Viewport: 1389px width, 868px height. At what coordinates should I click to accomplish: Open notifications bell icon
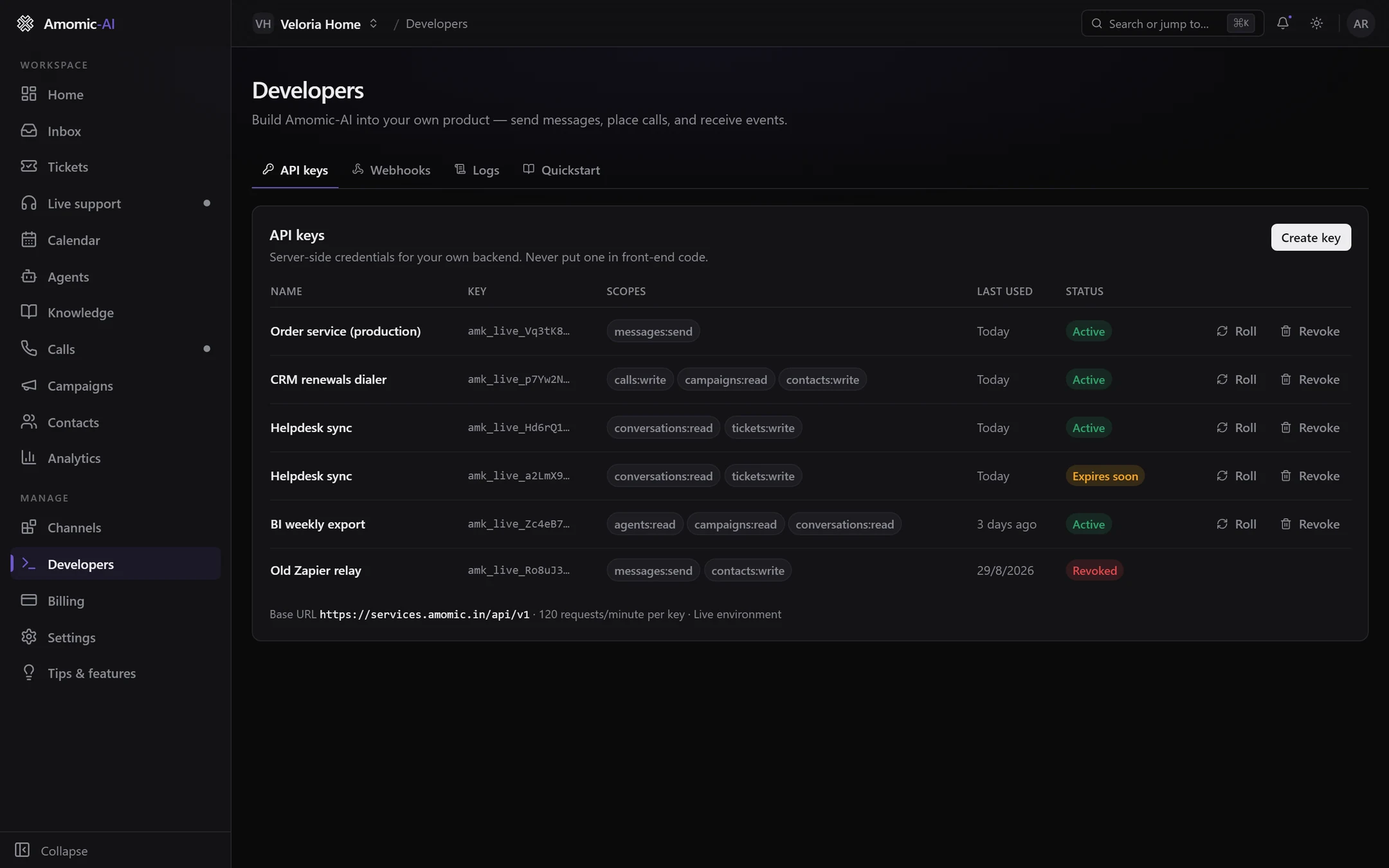[x=1283, y=23]
